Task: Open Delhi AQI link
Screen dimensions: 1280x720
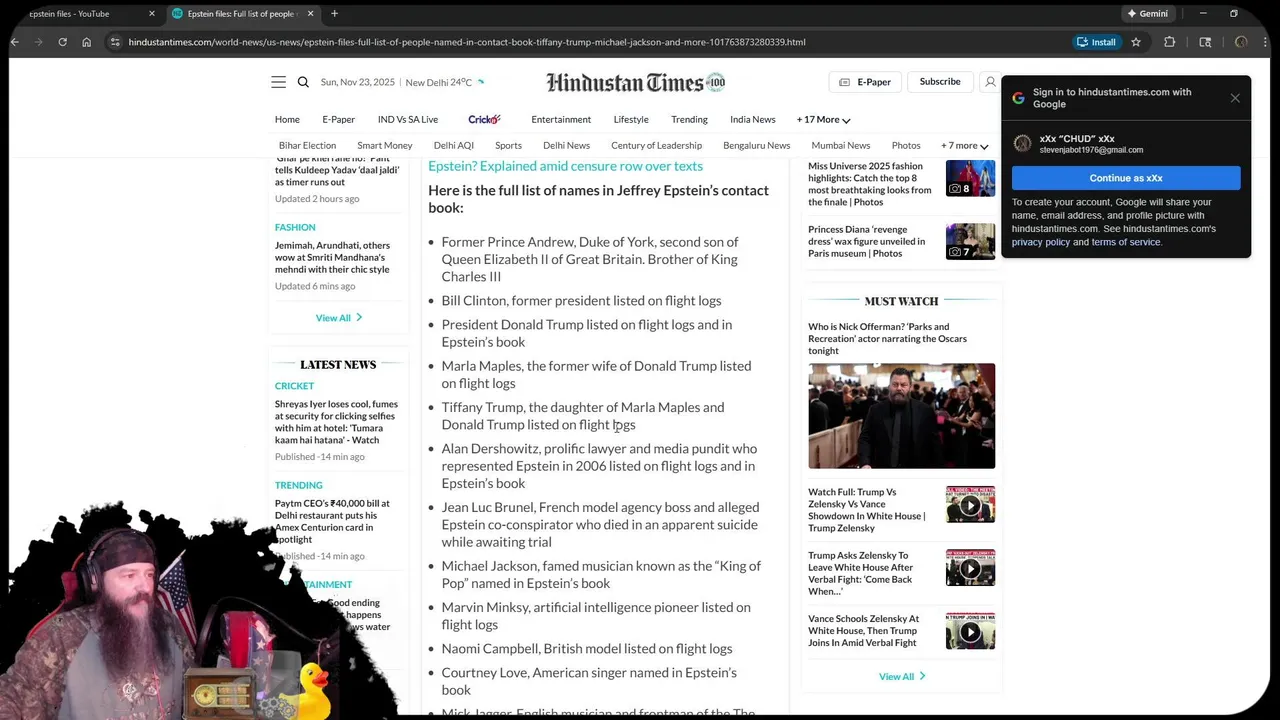Action: click(454, 146)
